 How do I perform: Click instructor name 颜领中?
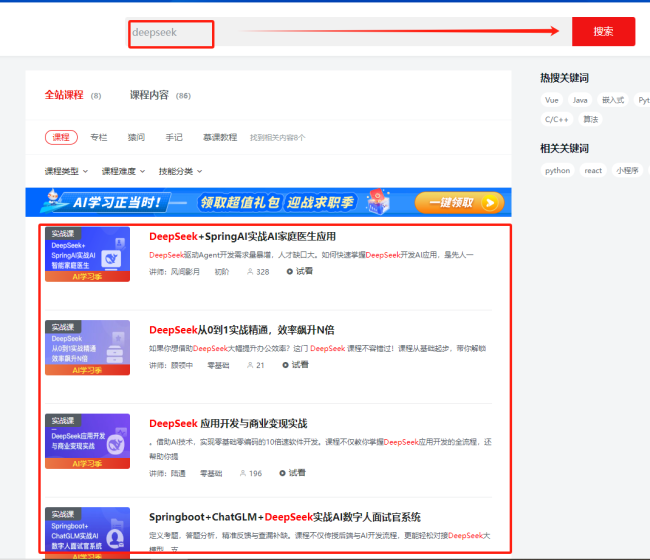click(x=182, y=365)
